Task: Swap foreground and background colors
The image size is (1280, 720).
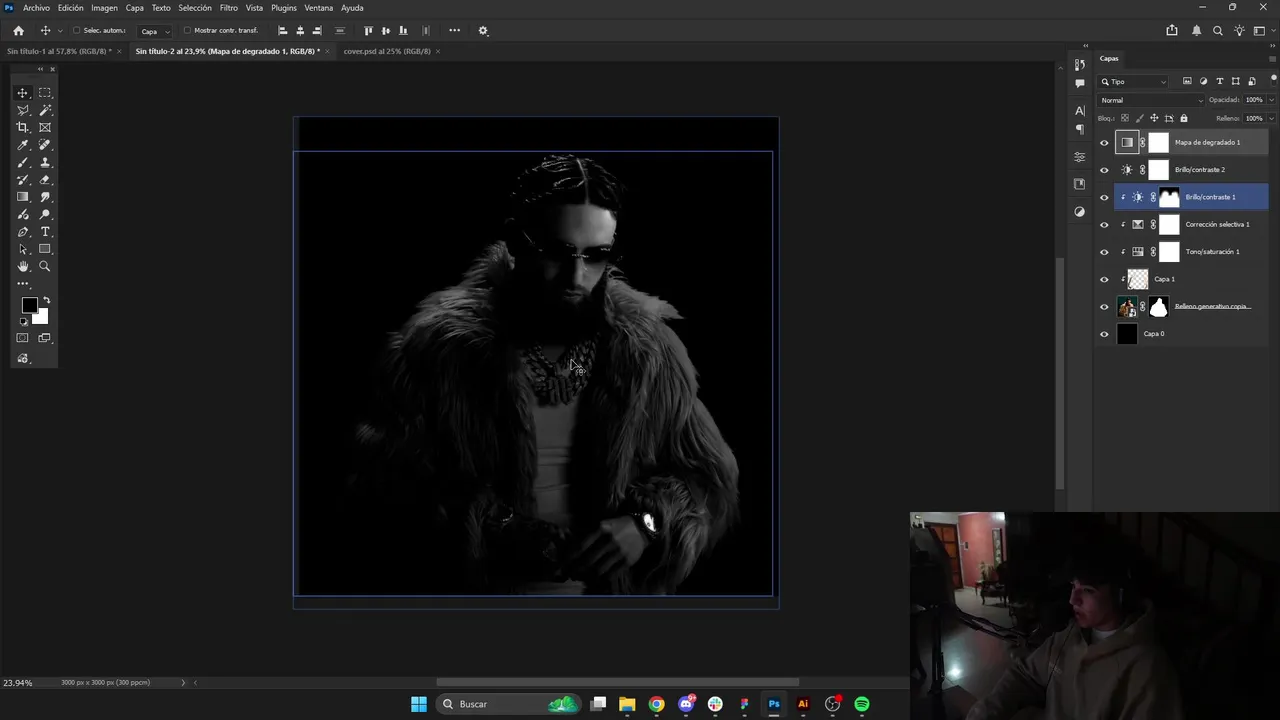Action: click(46, 301)
